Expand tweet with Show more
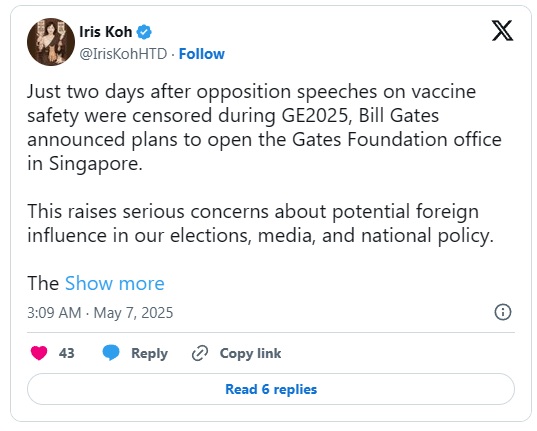This screenshot has height=431, width=537. [x=115, y=283]
